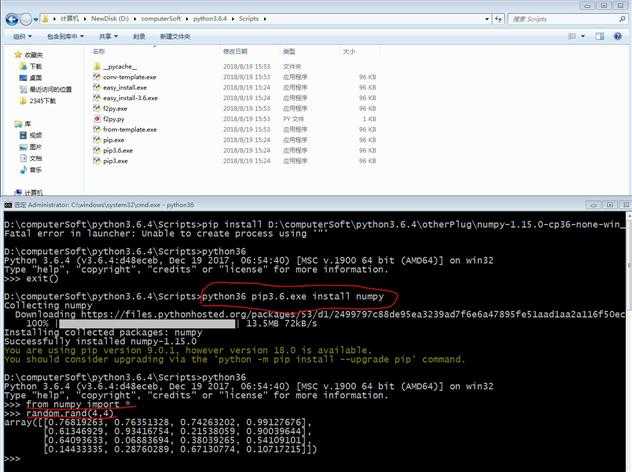Sort by the 类型 column header
Image resolution: width=632 pixels, height=472 pixels.
tap(289, 52)
